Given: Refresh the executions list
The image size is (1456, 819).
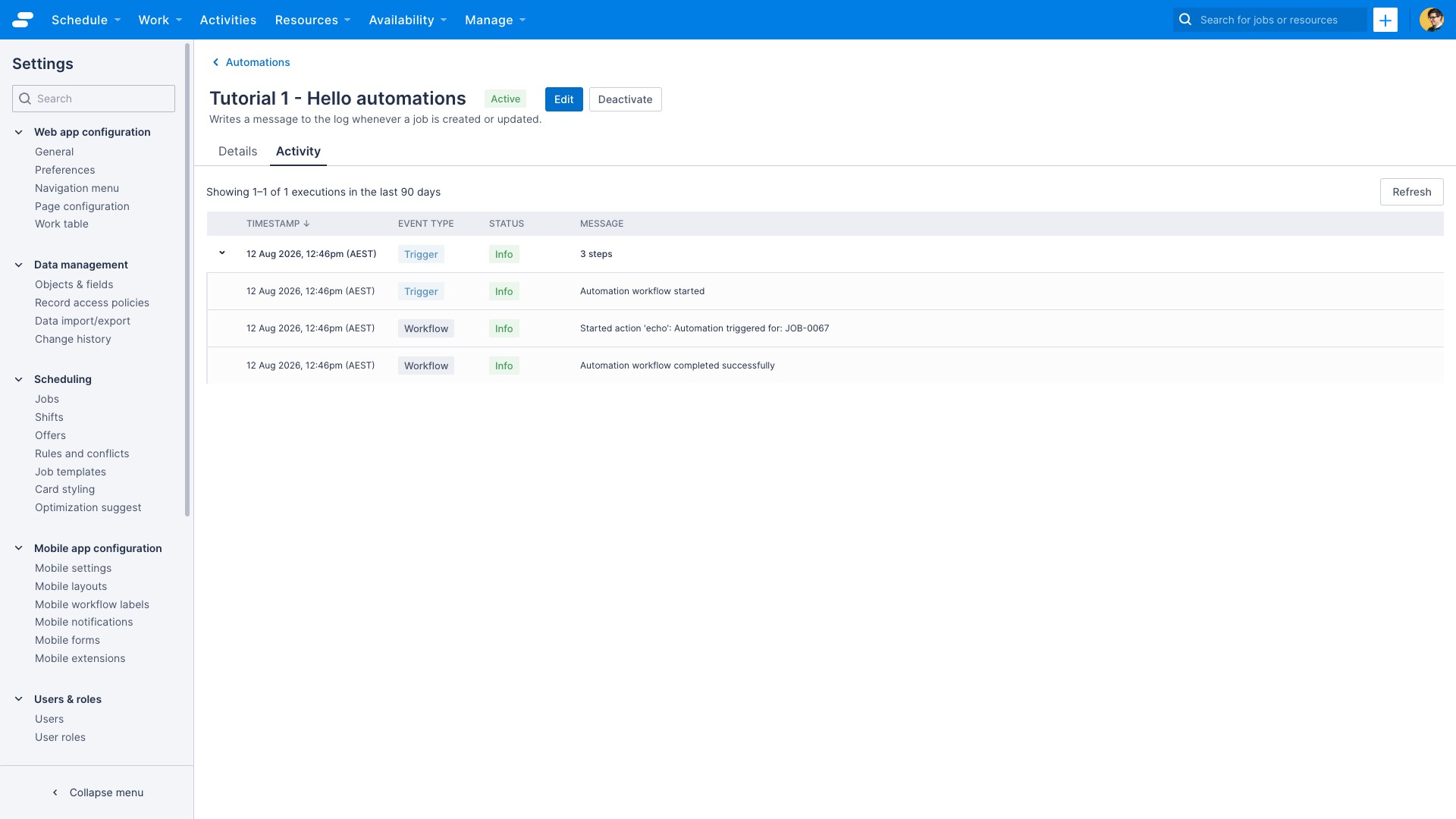Looking at the screenshot, I should (1411, 192).
